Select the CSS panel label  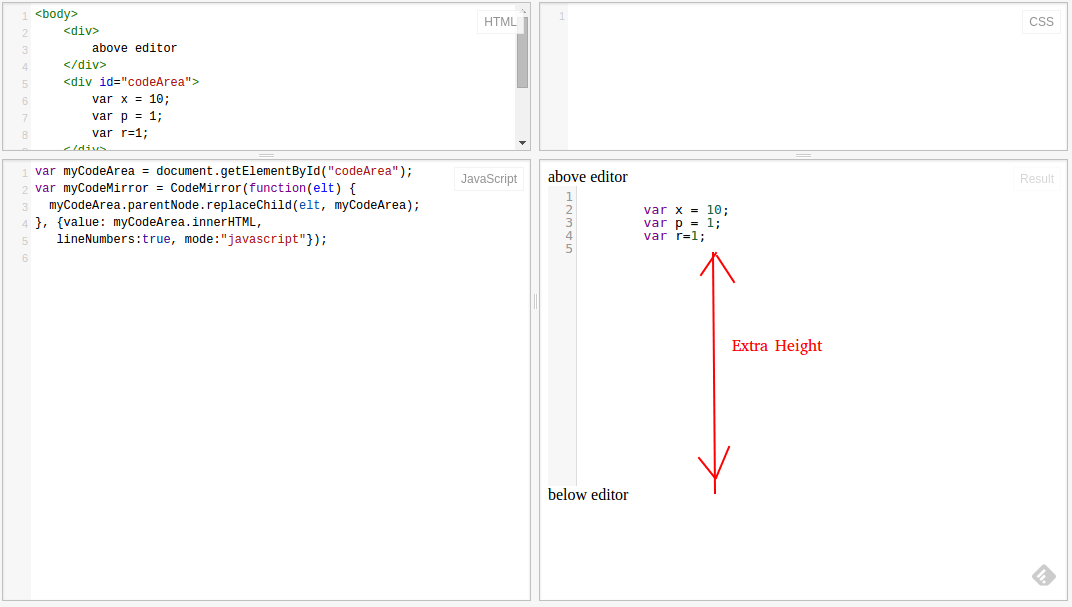pos(1041,21)
